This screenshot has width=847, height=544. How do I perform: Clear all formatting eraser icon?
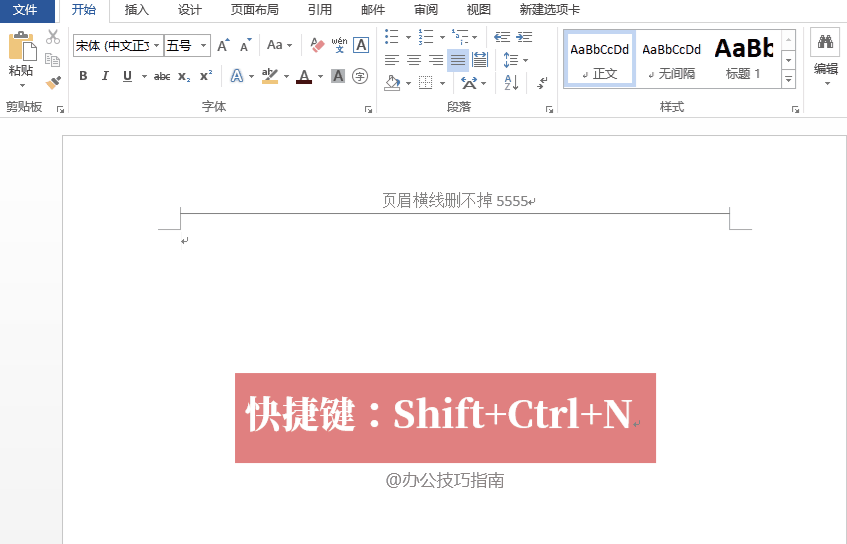tap(317, 45)
